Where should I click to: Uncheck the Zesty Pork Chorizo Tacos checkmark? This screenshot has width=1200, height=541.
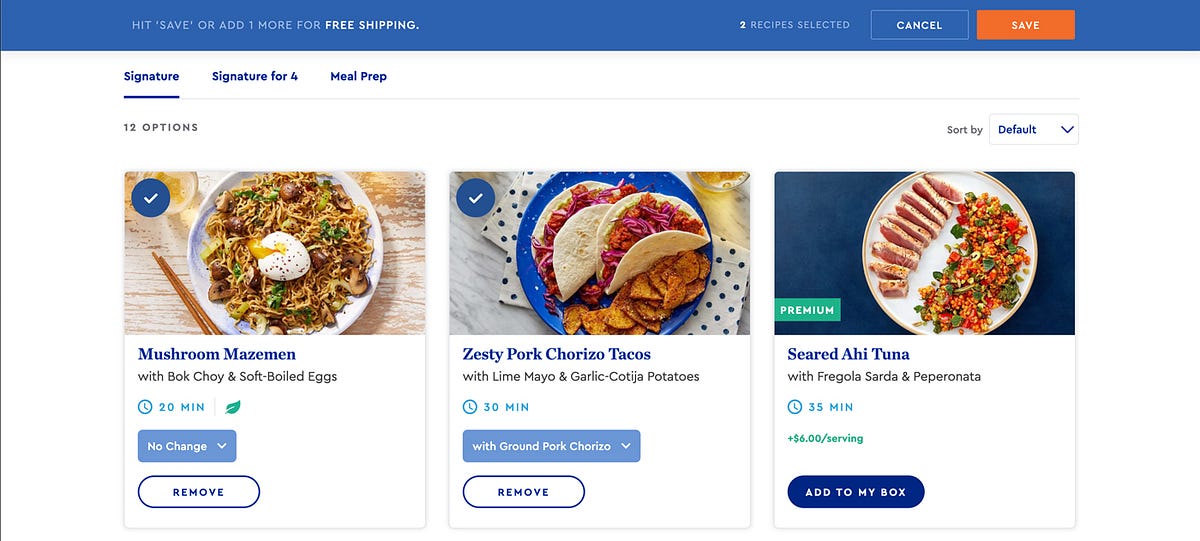click(x=475, y=198)
